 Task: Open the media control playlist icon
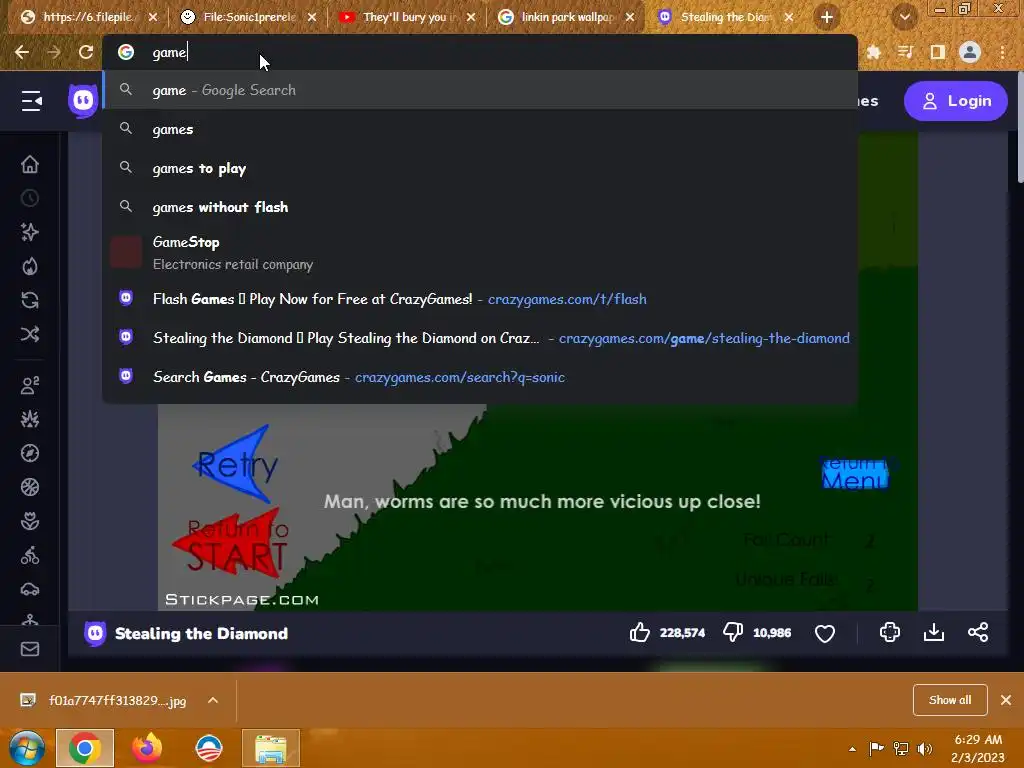pos(905,52)
